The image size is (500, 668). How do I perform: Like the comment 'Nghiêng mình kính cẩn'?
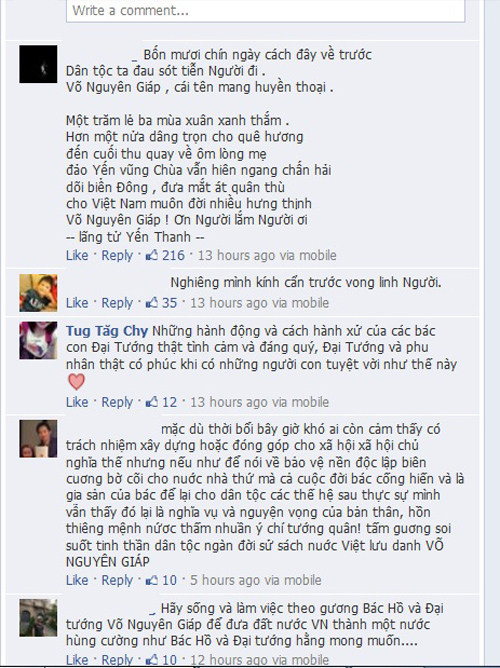(77, 303)
